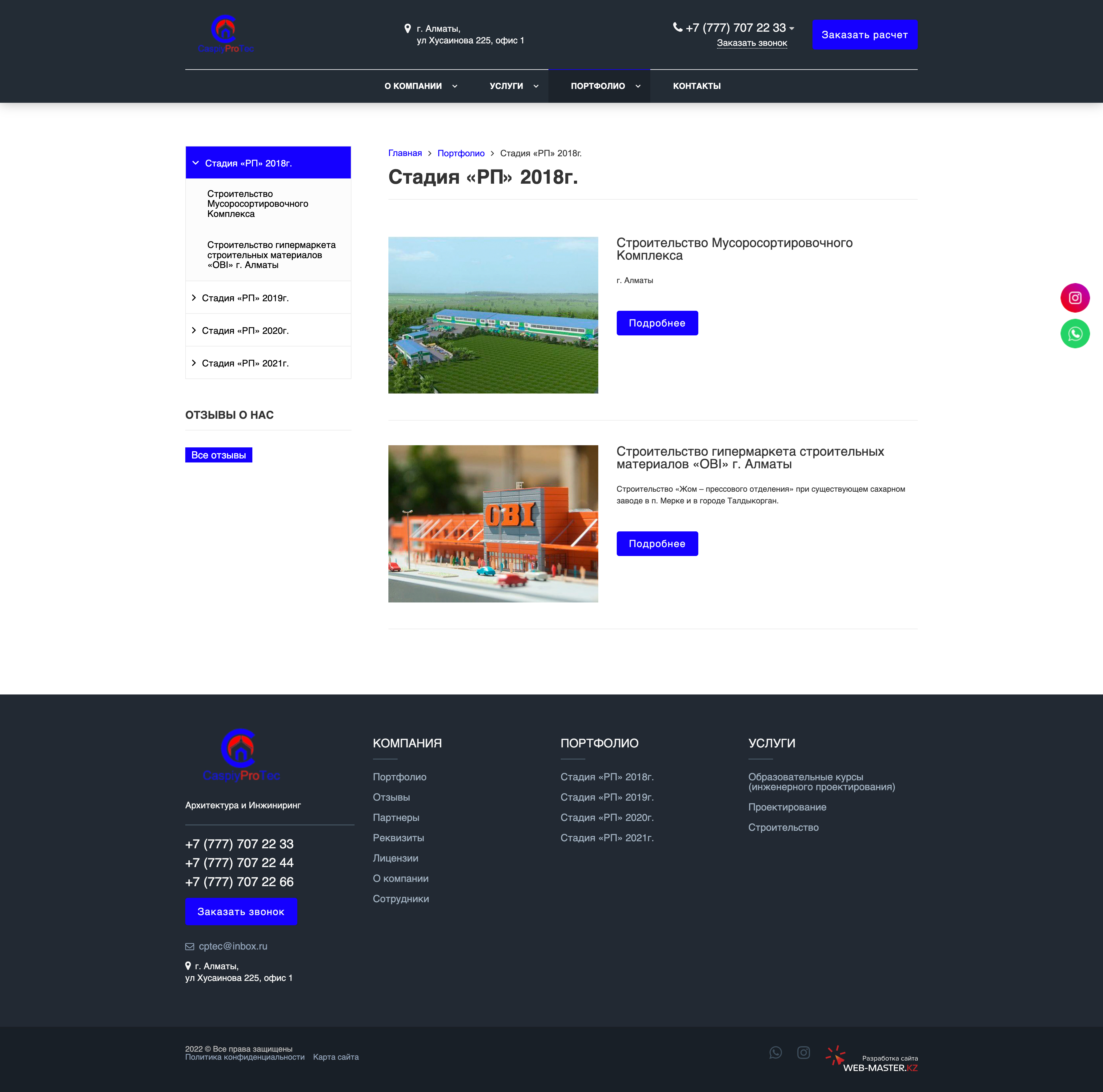Viewport: 1103px width, 1092px height.
Task: Open footer Реквизиты link
Action: click(x=399, y=838)
